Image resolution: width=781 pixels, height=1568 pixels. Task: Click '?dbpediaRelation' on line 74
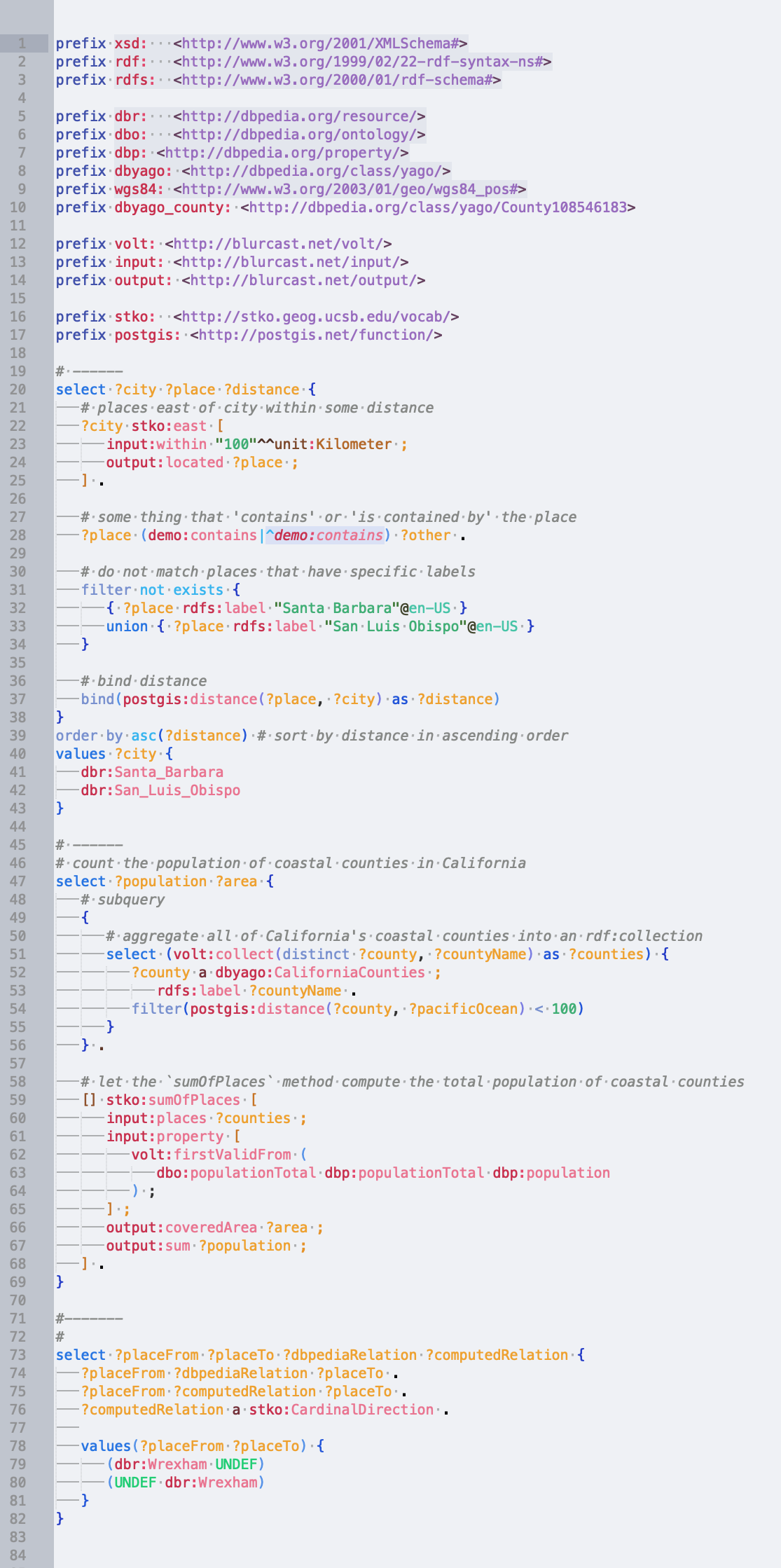pyautogui.click(x=240, y=1373)
